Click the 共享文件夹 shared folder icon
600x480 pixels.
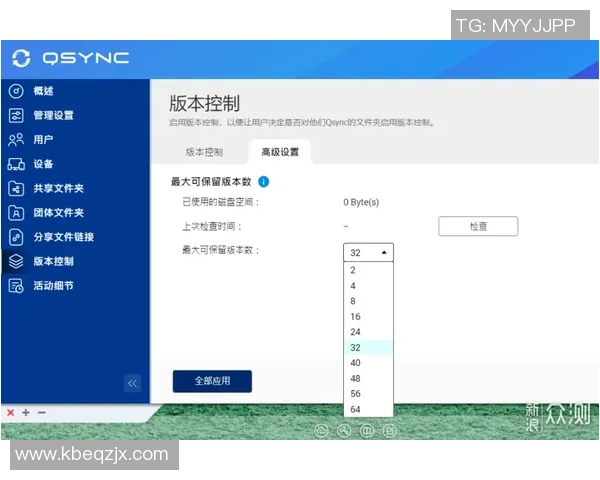16,188
